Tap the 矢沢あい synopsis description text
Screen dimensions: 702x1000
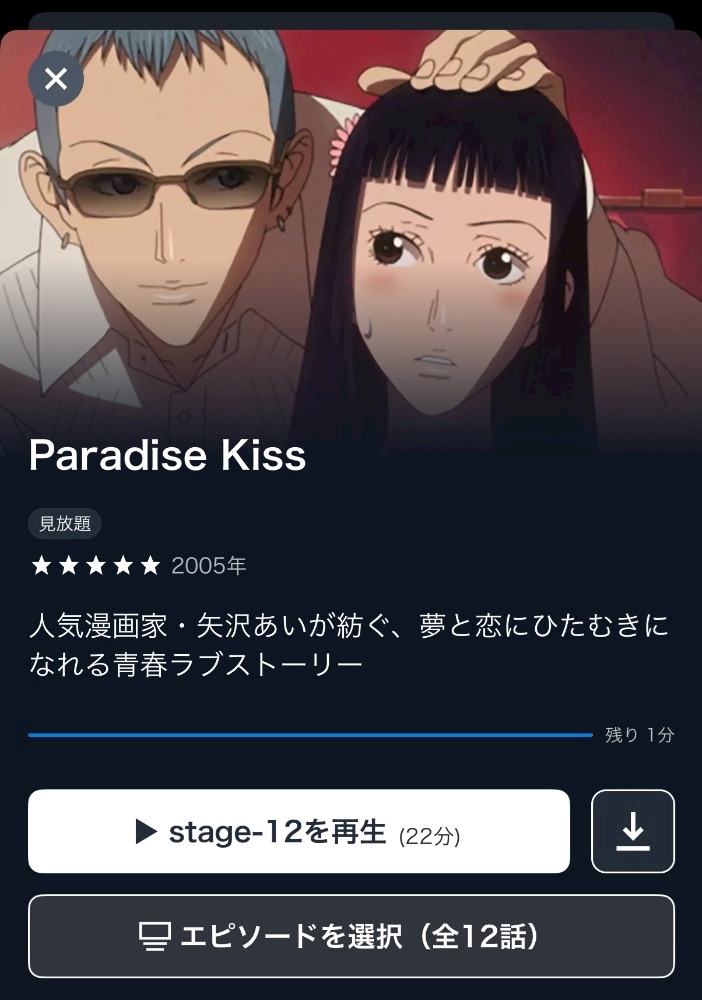click(349, 645)
